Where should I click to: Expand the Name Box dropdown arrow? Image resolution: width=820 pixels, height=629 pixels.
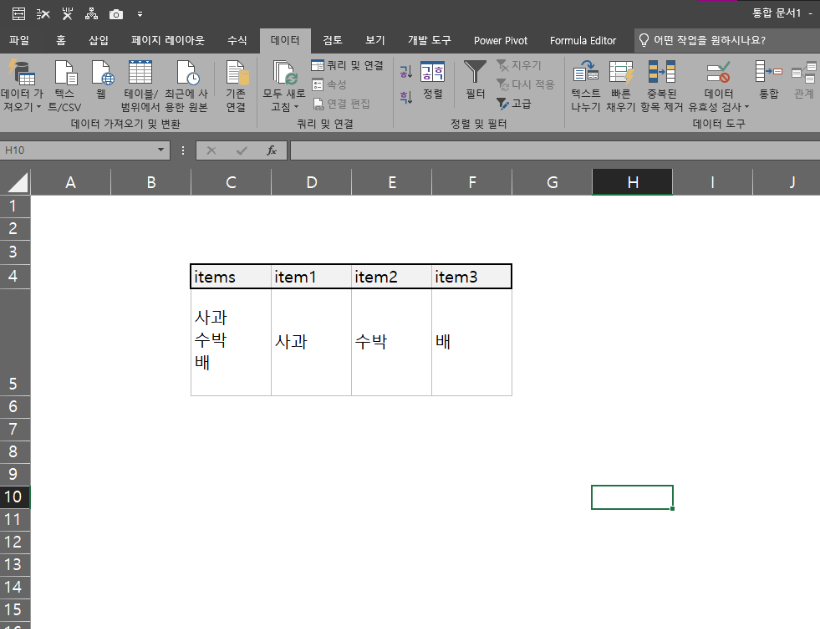pyautogui.click(x=161, y=151)
